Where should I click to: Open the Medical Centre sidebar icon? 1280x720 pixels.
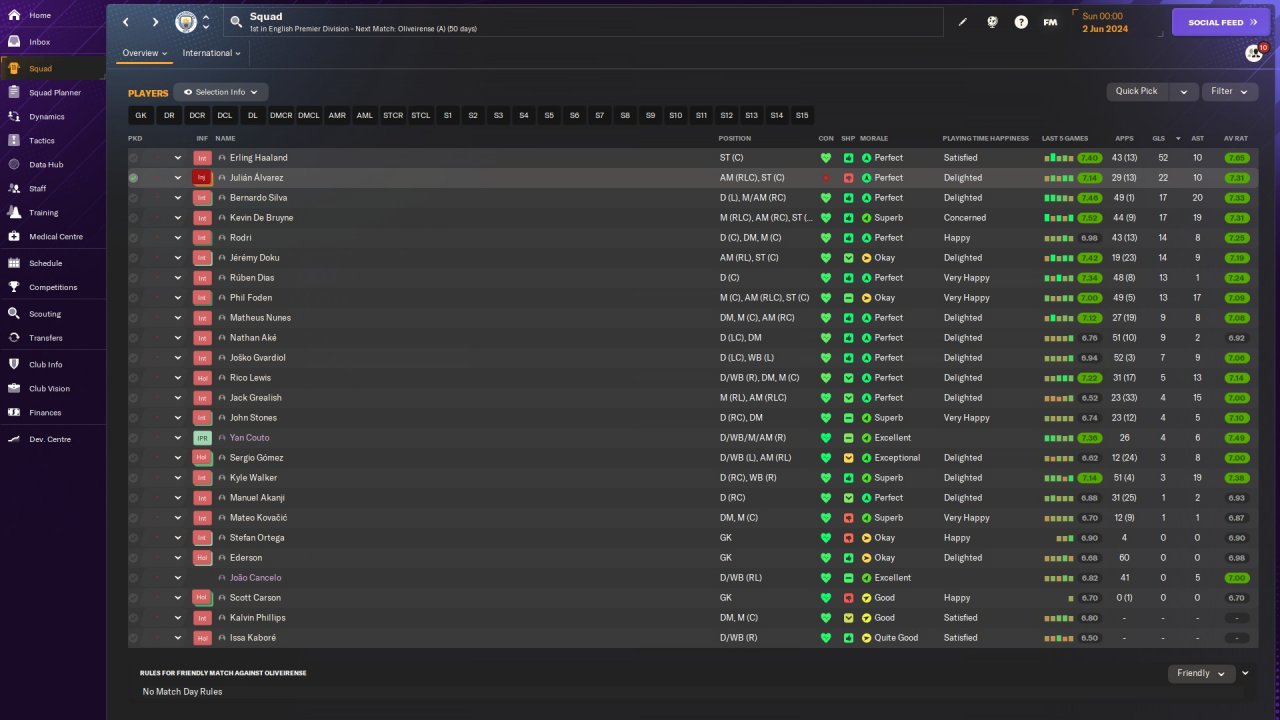pyautogui.click(x=14, y=236)
